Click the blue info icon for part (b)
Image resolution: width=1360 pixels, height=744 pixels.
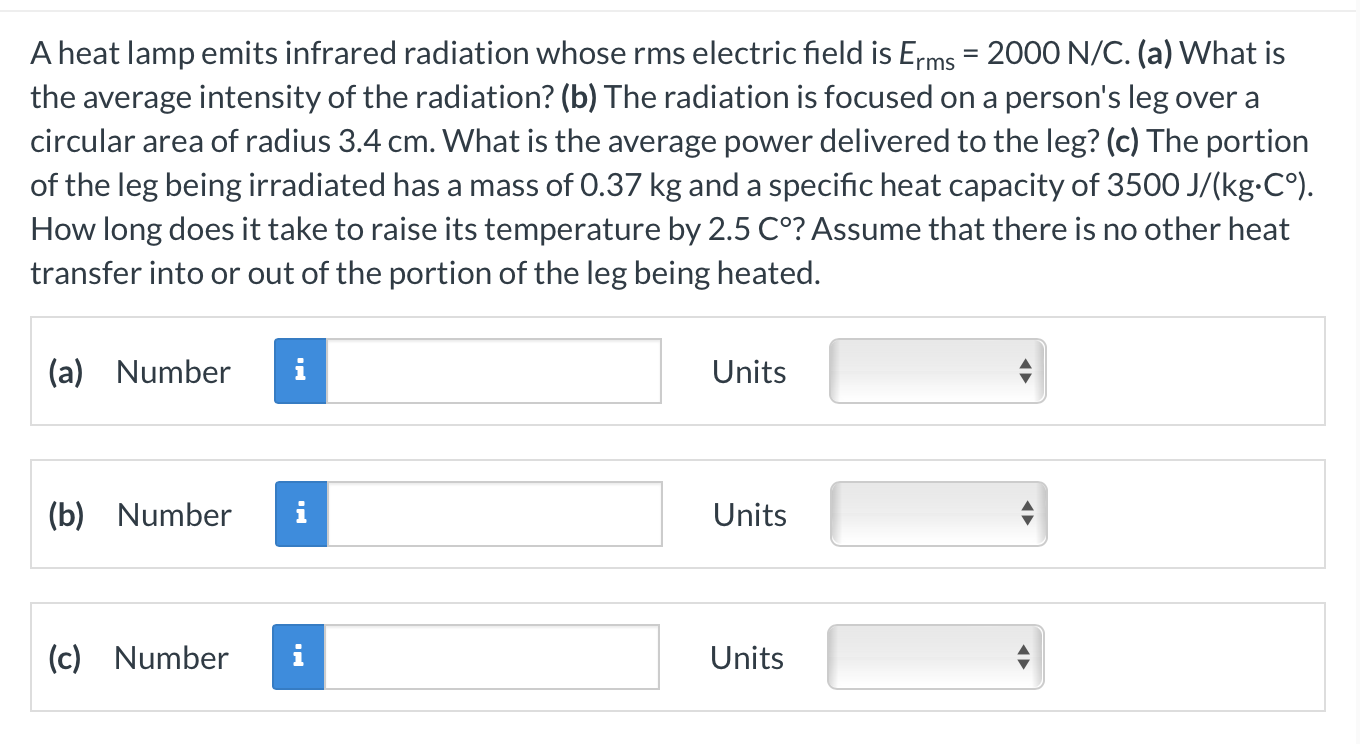click(299, 514)
